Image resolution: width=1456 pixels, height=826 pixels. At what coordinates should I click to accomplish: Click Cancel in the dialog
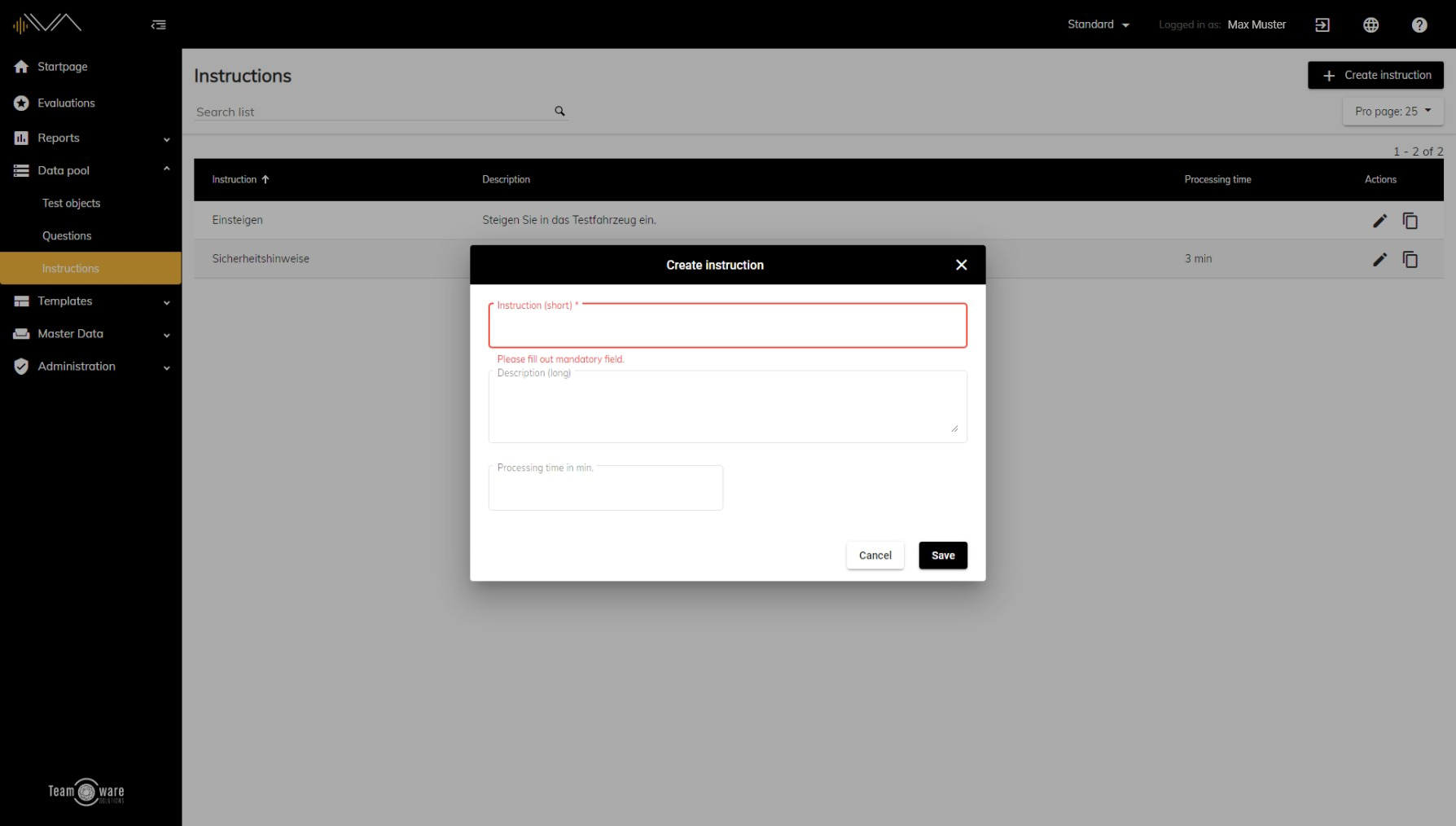click(x=875, y=556)
